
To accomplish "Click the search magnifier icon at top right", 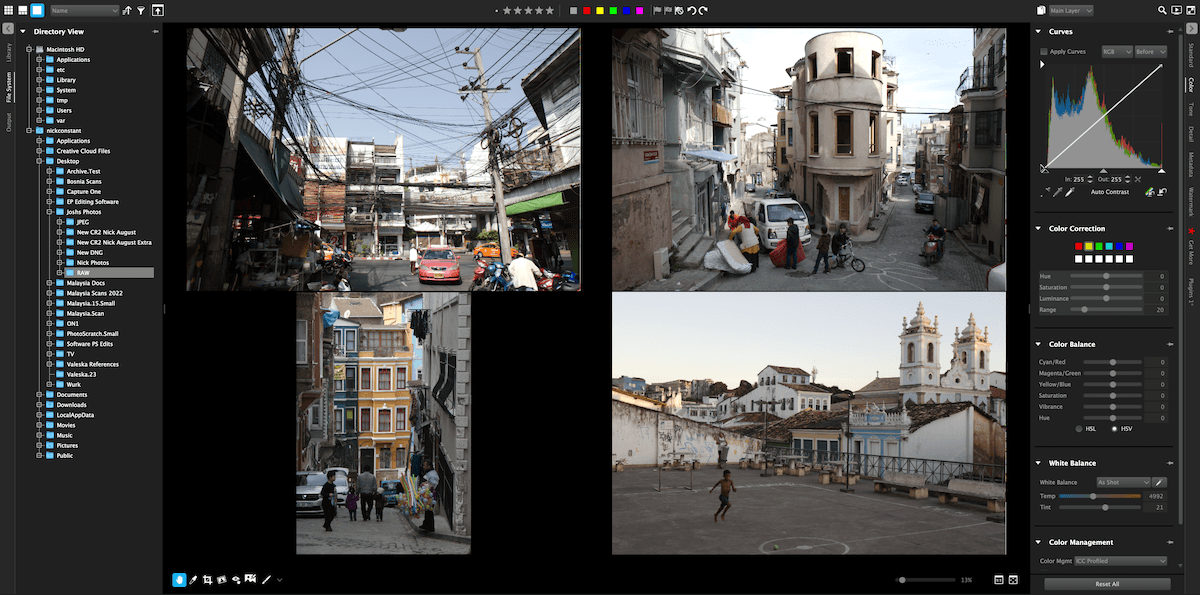I will point(1162,10).
